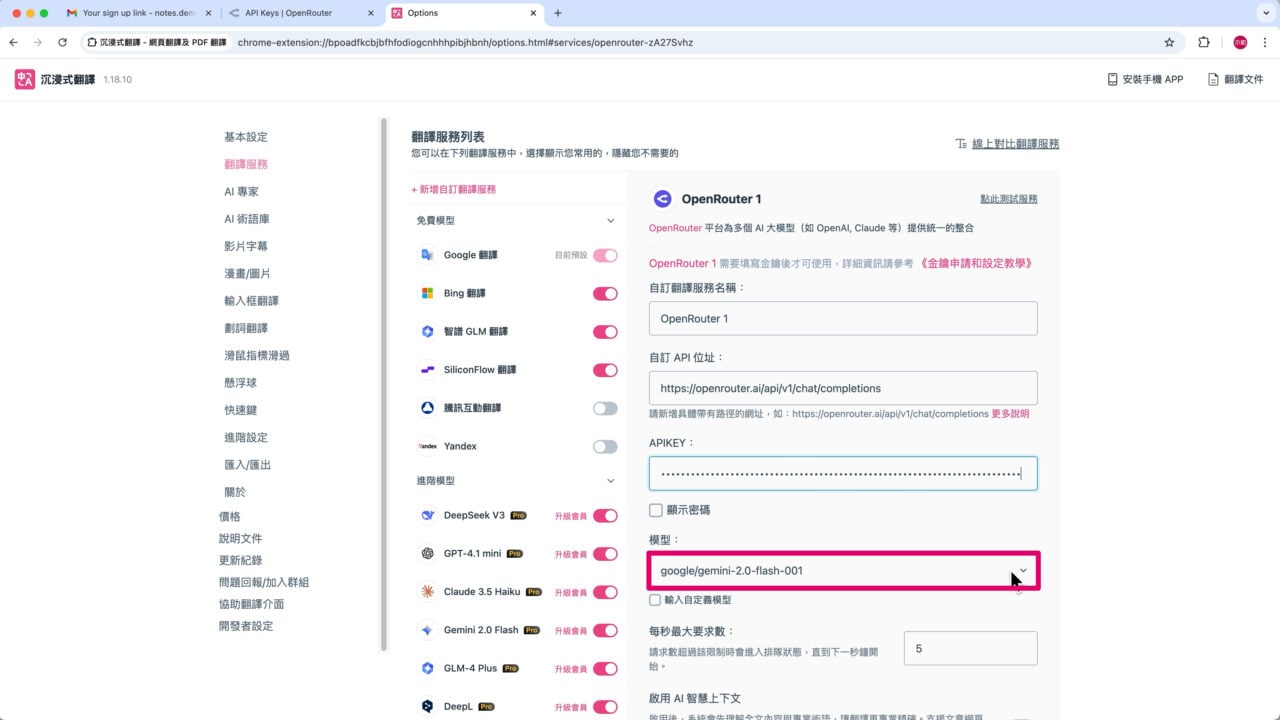Toggle the DeepSeek V3 switch
The width and height of the screenshot is (1280, 720).
(605, 516)
